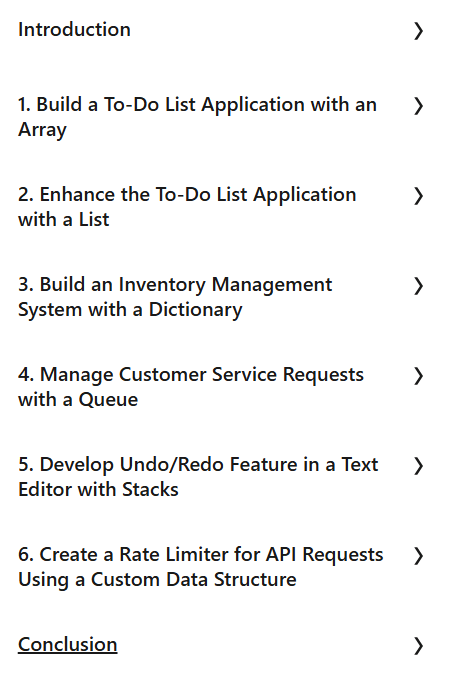Expand chevron for Enhance To-Do List unit
Viewport: 458px width, 683px height.
click(418, 196)
